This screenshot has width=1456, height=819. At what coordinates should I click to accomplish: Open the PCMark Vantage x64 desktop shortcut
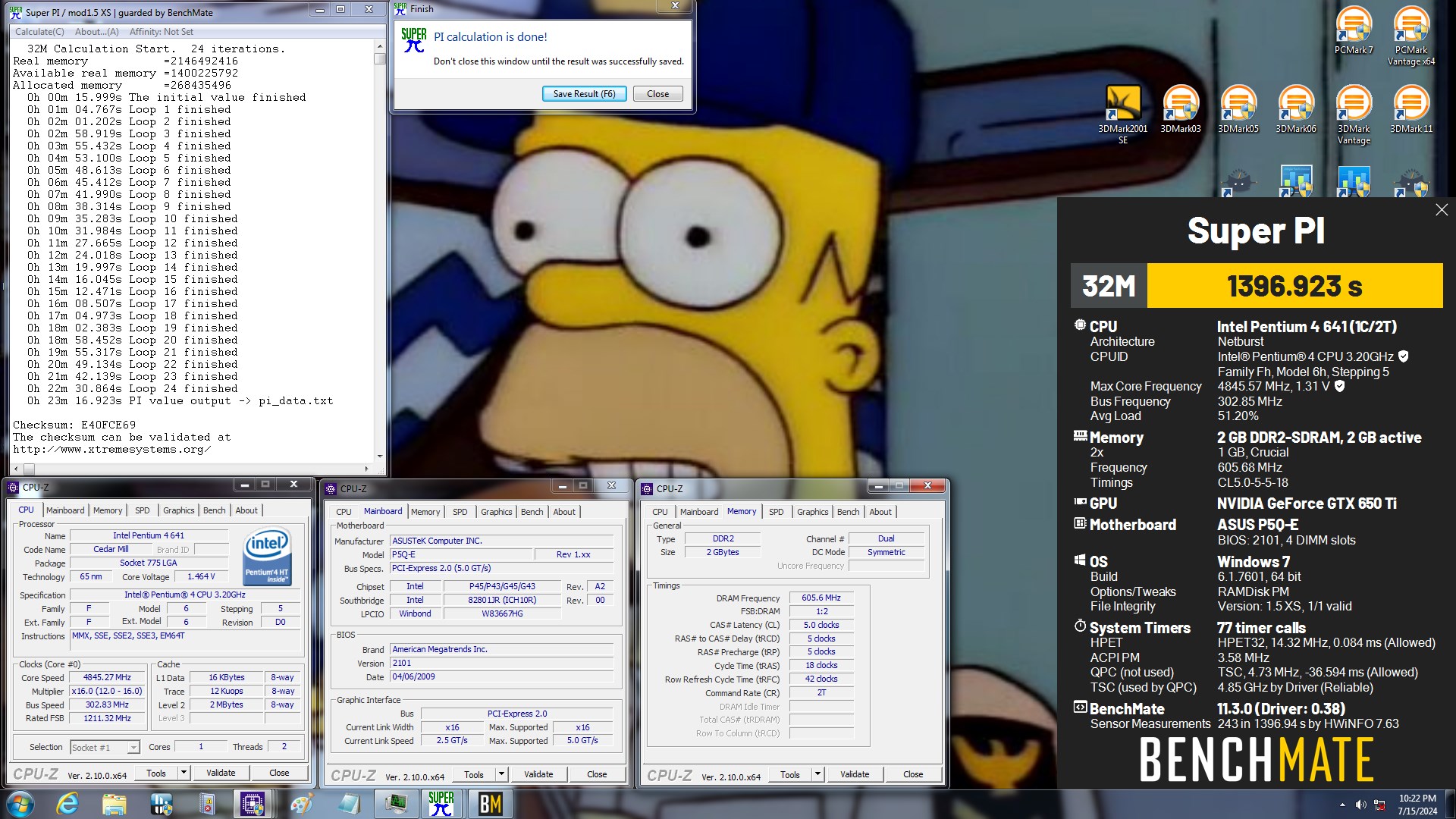tap(1411, 36)
